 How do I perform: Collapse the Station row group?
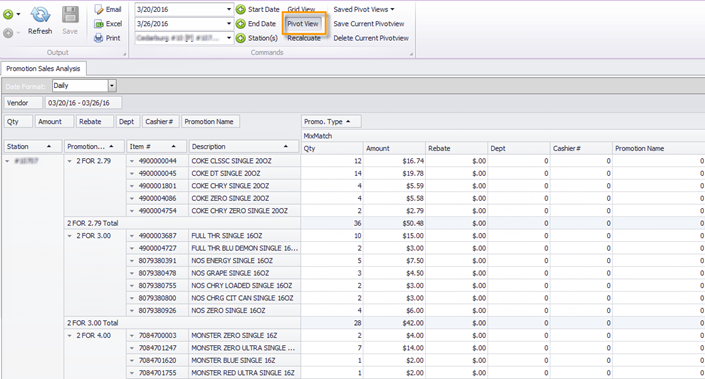pos(7,161)
